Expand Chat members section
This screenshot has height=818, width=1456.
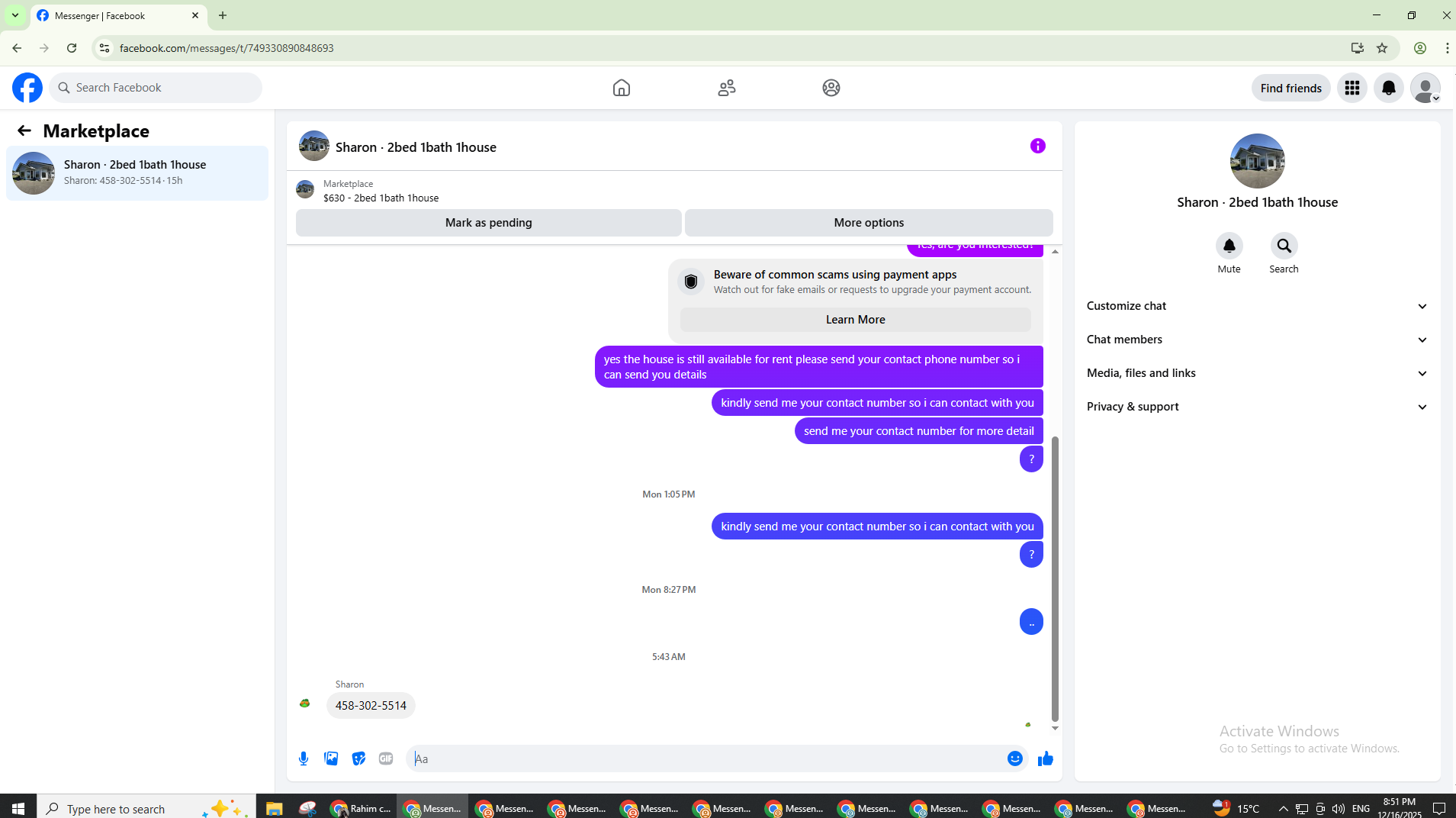[x=1257, y=340]
